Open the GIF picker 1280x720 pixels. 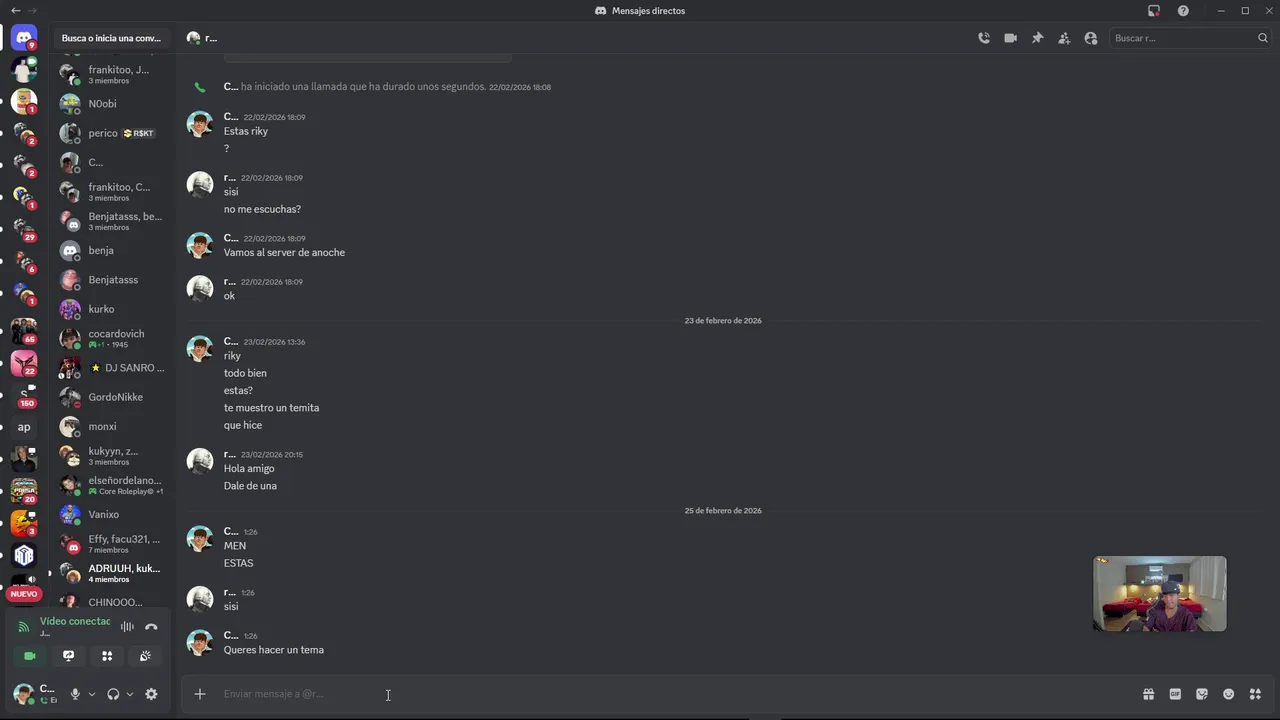coord(1175,694)
